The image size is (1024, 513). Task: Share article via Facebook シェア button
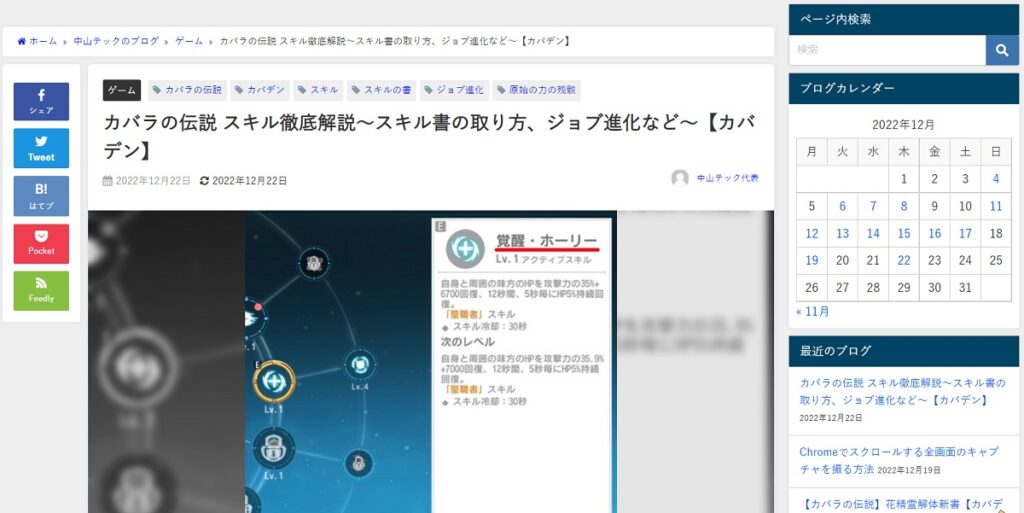[x=41, y=101]
